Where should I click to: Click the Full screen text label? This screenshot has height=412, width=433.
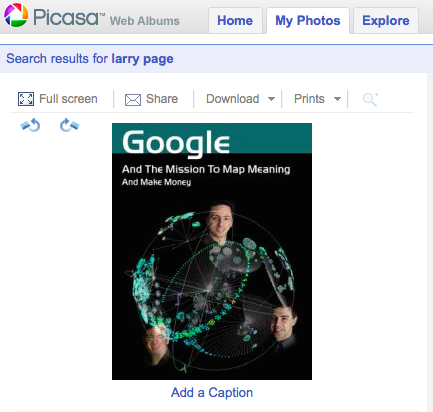(x=68, y=99)
